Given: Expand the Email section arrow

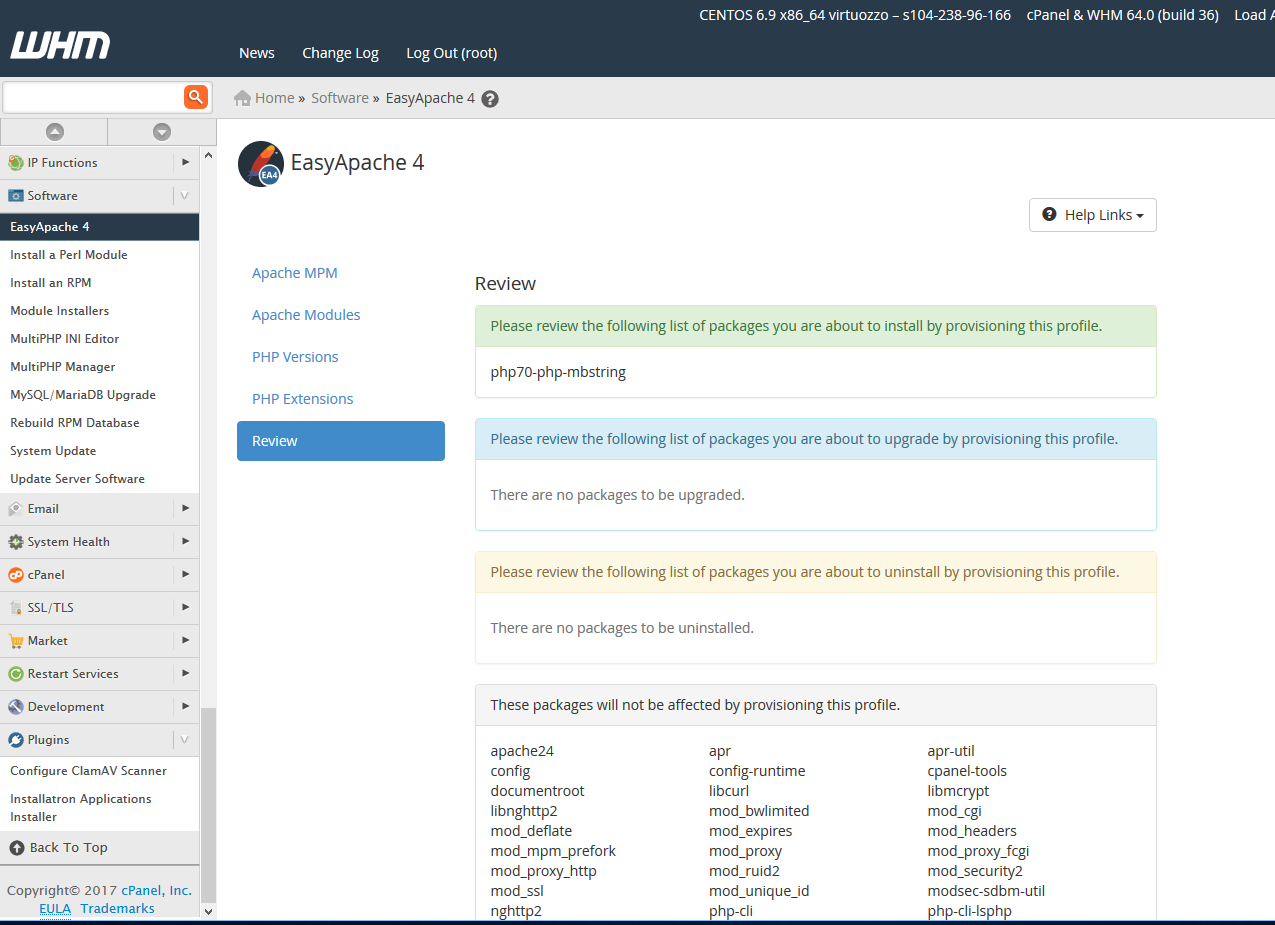Looking at the screenshot, I should (185, 508).
